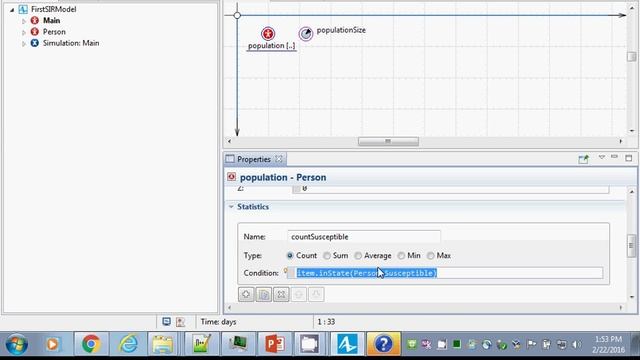Open the Windows Start menu

tap(16, 344)
